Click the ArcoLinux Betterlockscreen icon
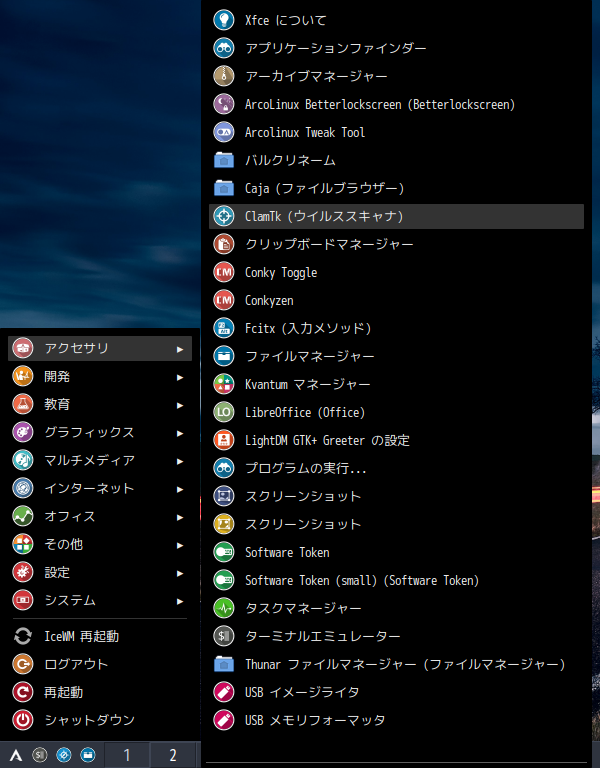Screen dimensions: 600x768 (224, 104)
